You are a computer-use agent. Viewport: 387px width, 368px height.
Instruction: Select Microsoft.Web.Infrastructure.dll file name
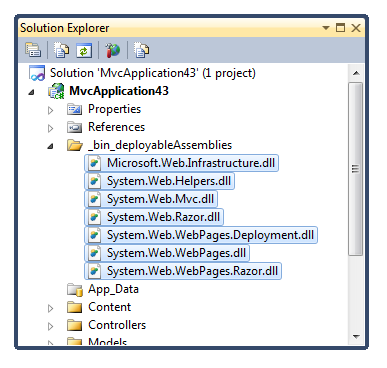click(191, 163)
